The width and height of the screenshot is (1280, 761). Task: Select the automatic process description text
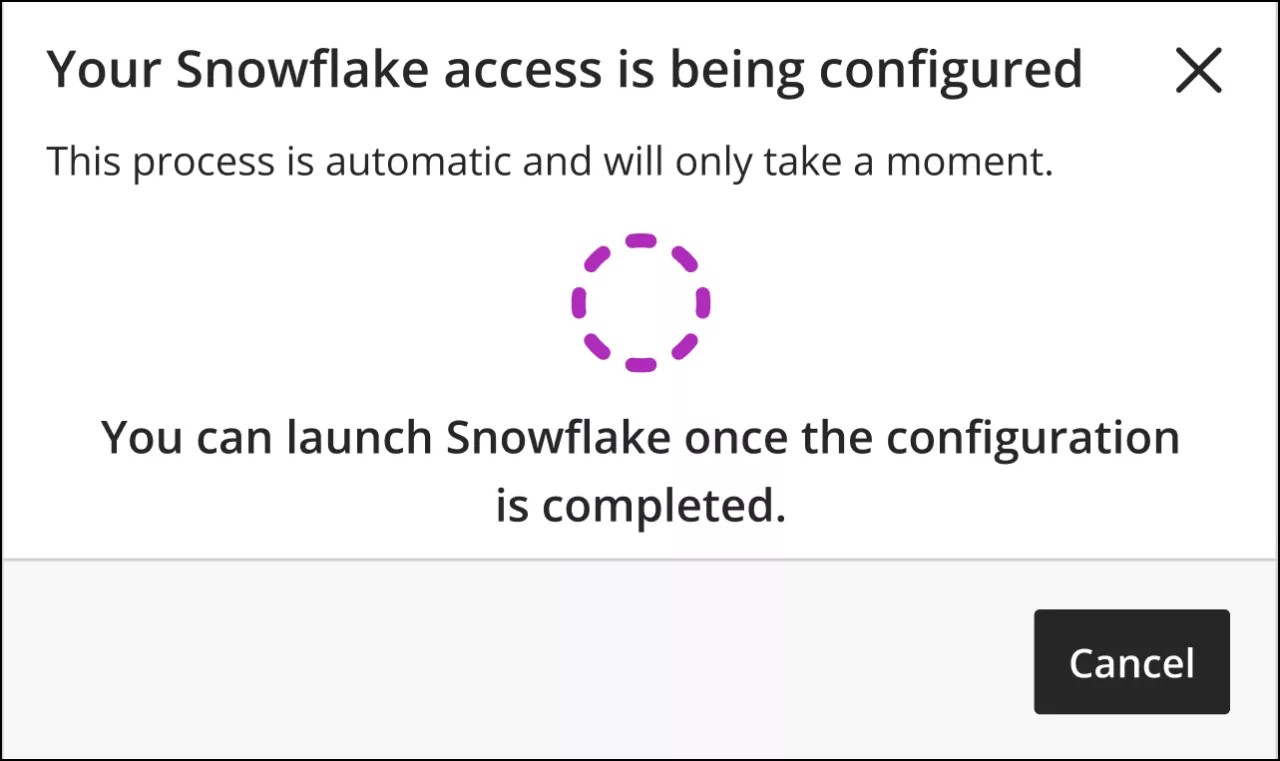[550, 160]
